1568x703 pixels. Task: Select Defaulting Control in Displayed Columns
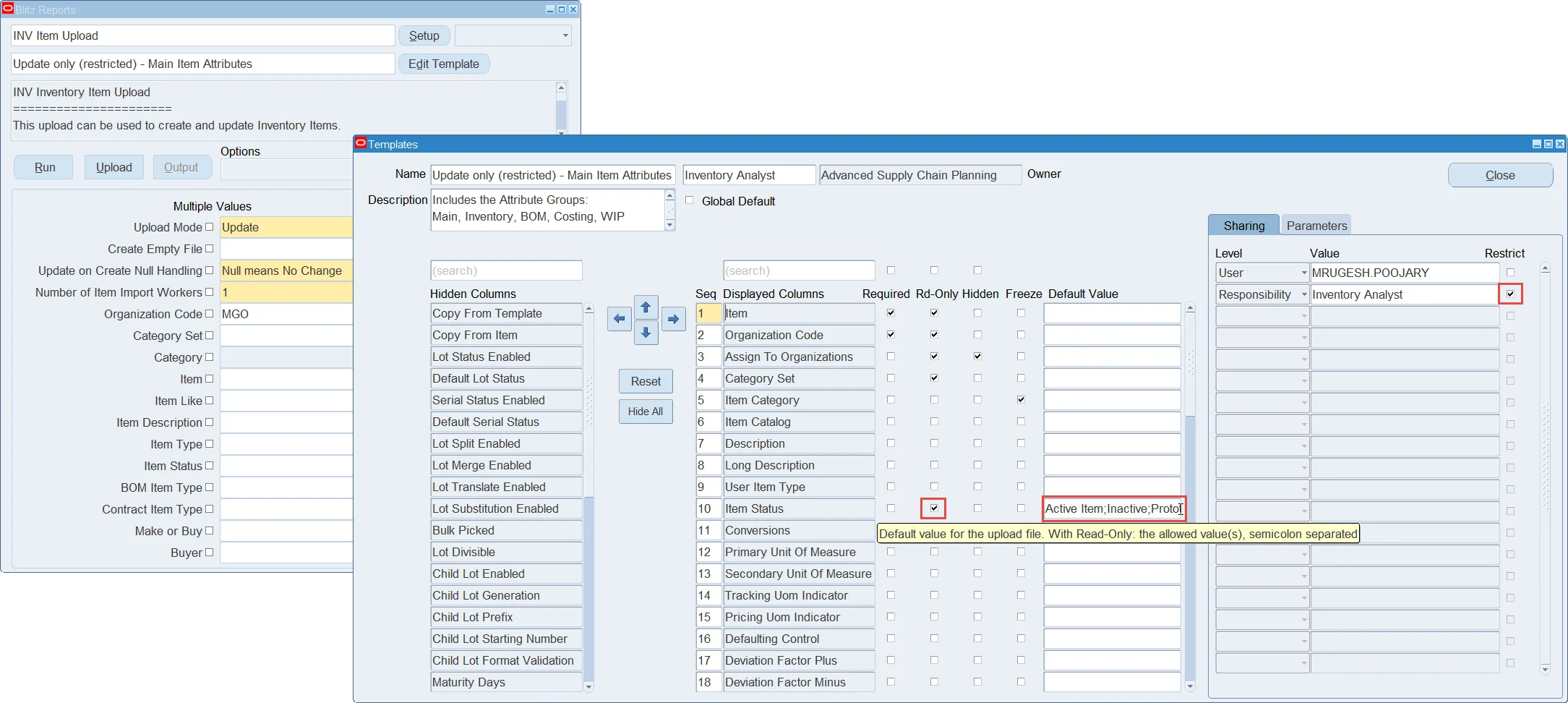point(799,639)
